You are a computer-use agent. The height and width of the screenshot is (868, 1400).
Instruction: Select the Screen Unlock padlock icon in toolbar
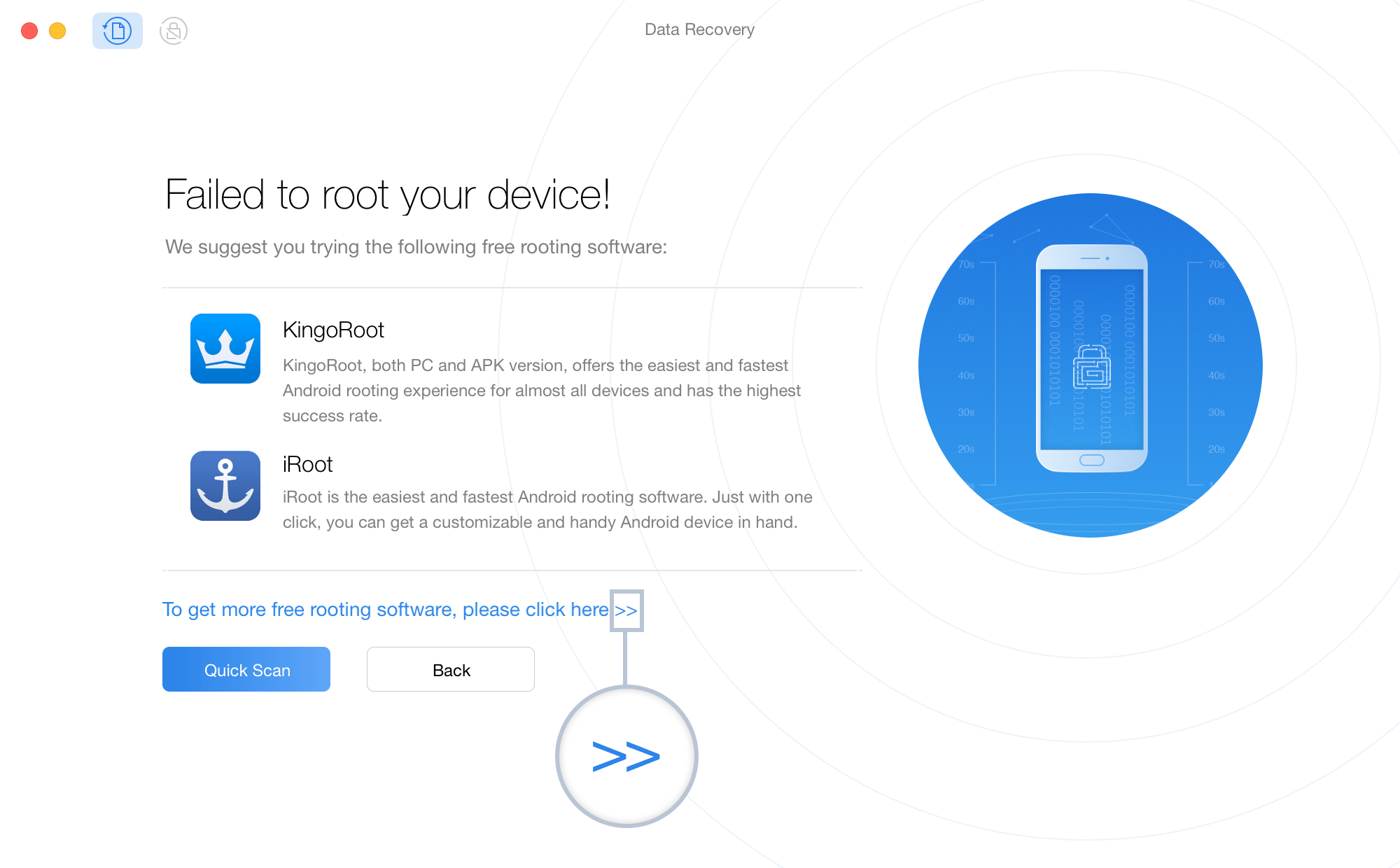coord(173,31)
